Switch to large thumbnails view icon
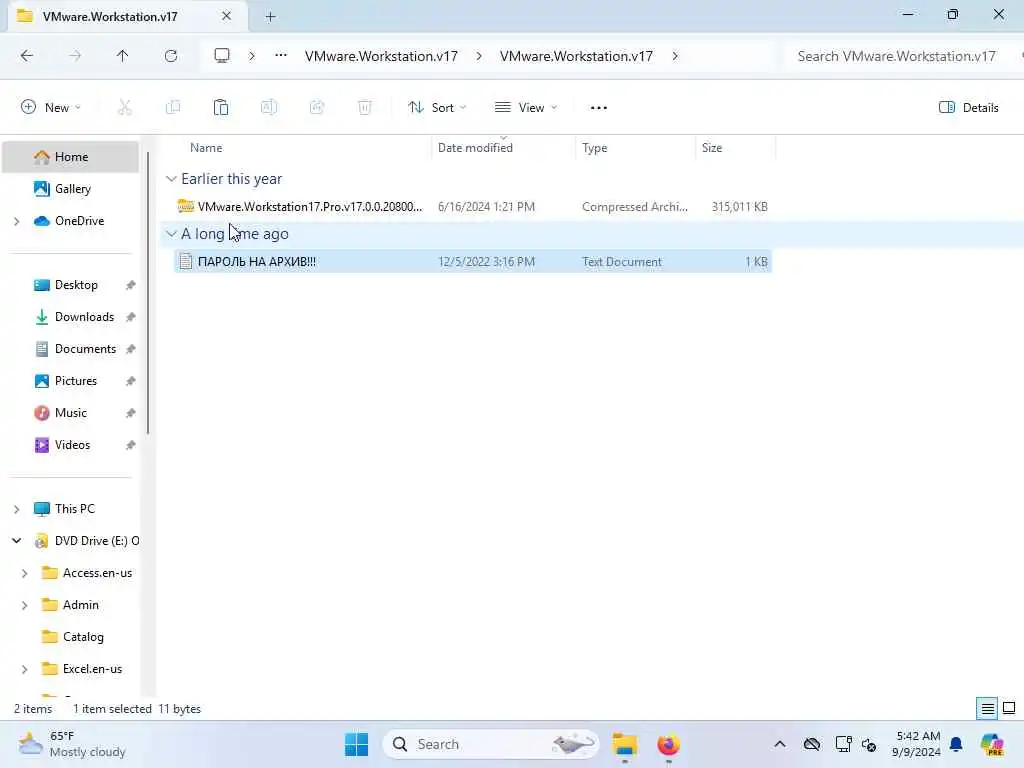1024x768 pixels. [x=1009, y=708]
